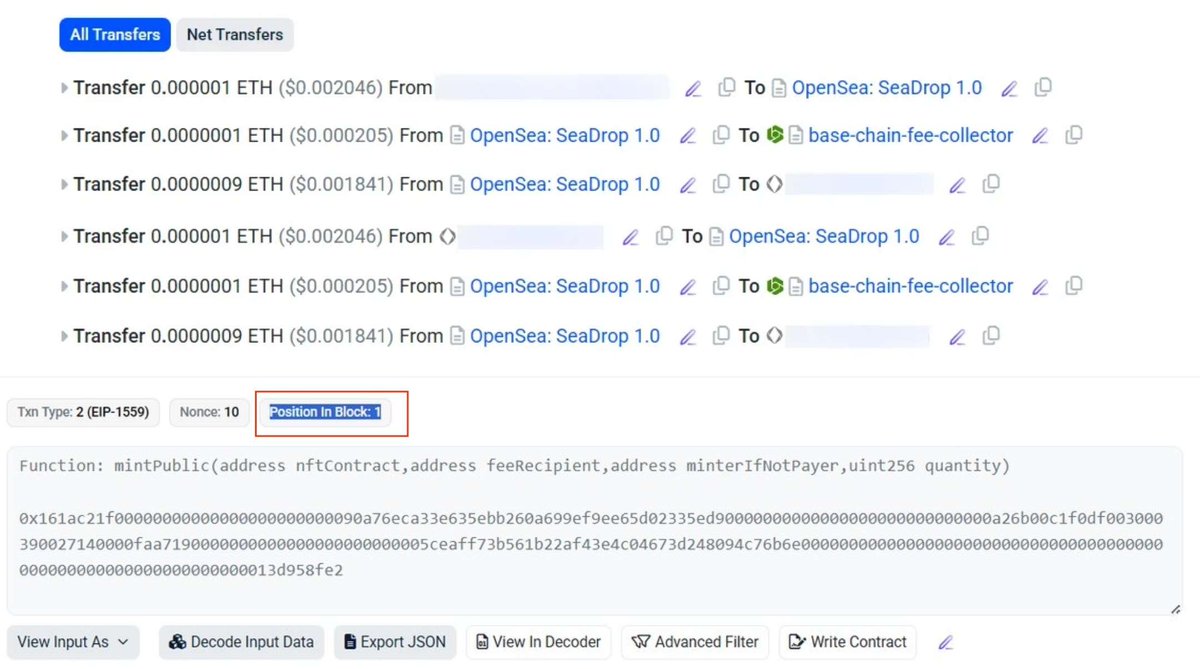This screenshot has height=669, width=1200.
Task: Open OpenSea: SeaDrop 1.0 sender in second row
Action: point(565,135)
